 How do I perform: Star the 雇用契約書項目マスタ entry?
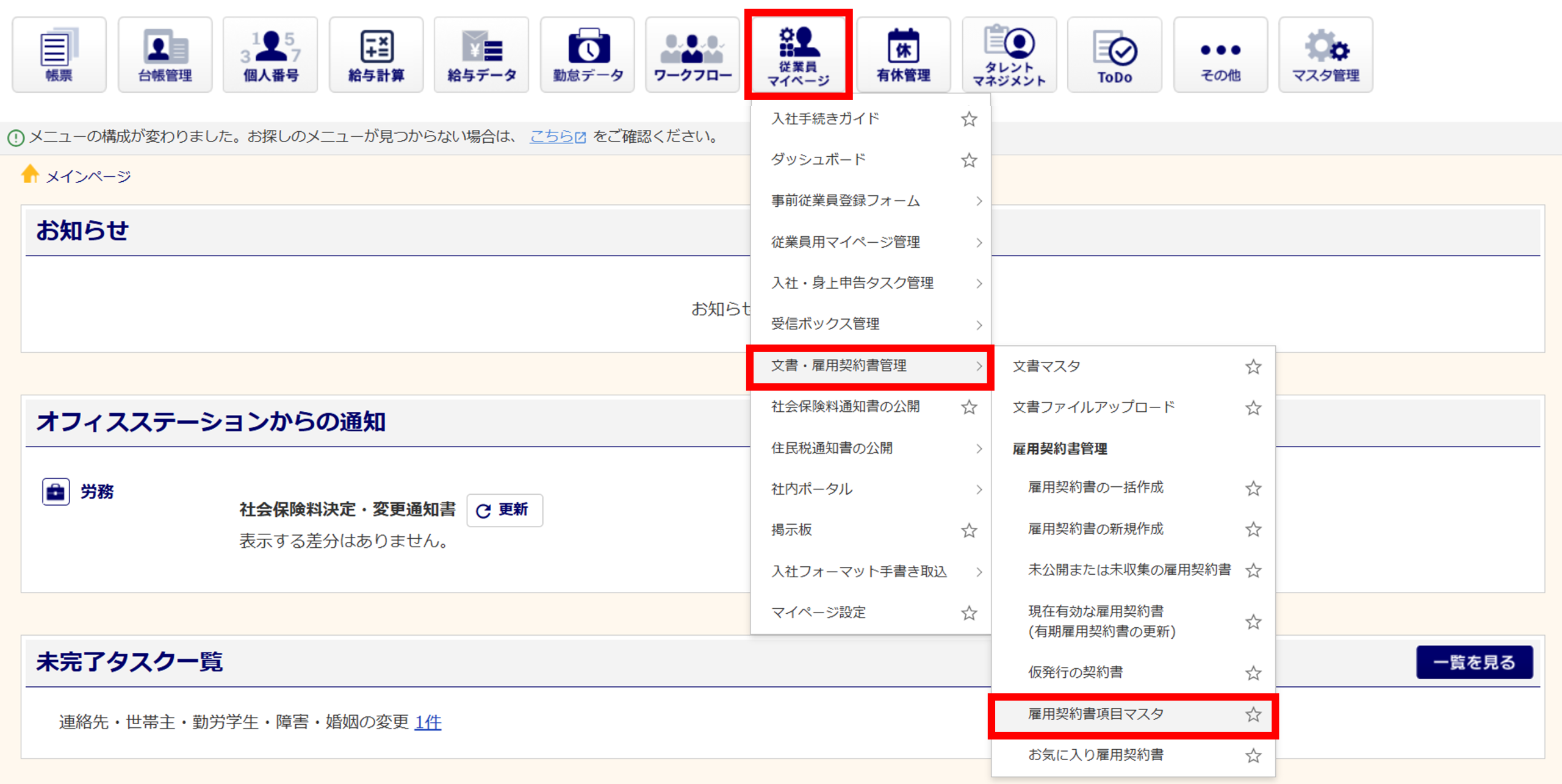[x=1253, y=714]
